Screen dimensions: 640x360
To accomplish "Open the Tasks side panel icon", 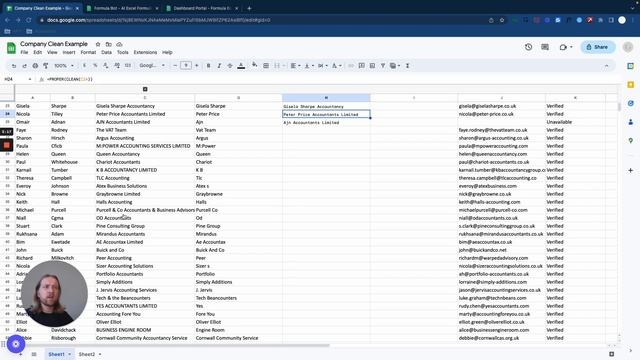I will coord(631,103).
